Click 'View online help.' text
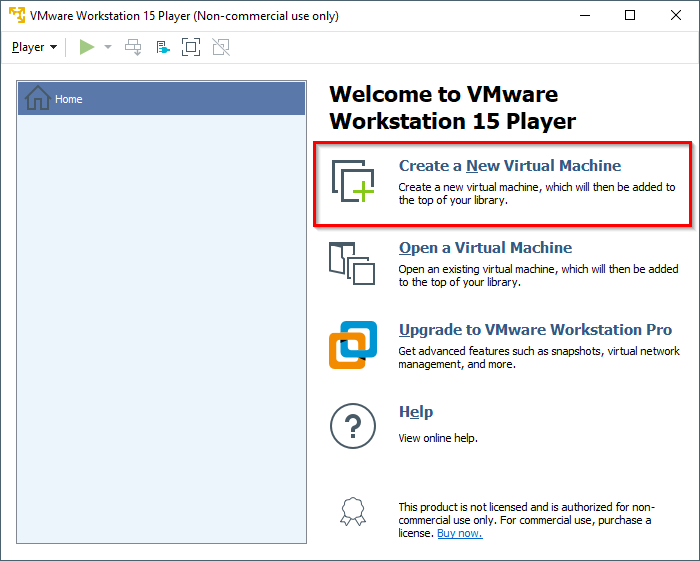The image size is (700, 561). (438, 438)
